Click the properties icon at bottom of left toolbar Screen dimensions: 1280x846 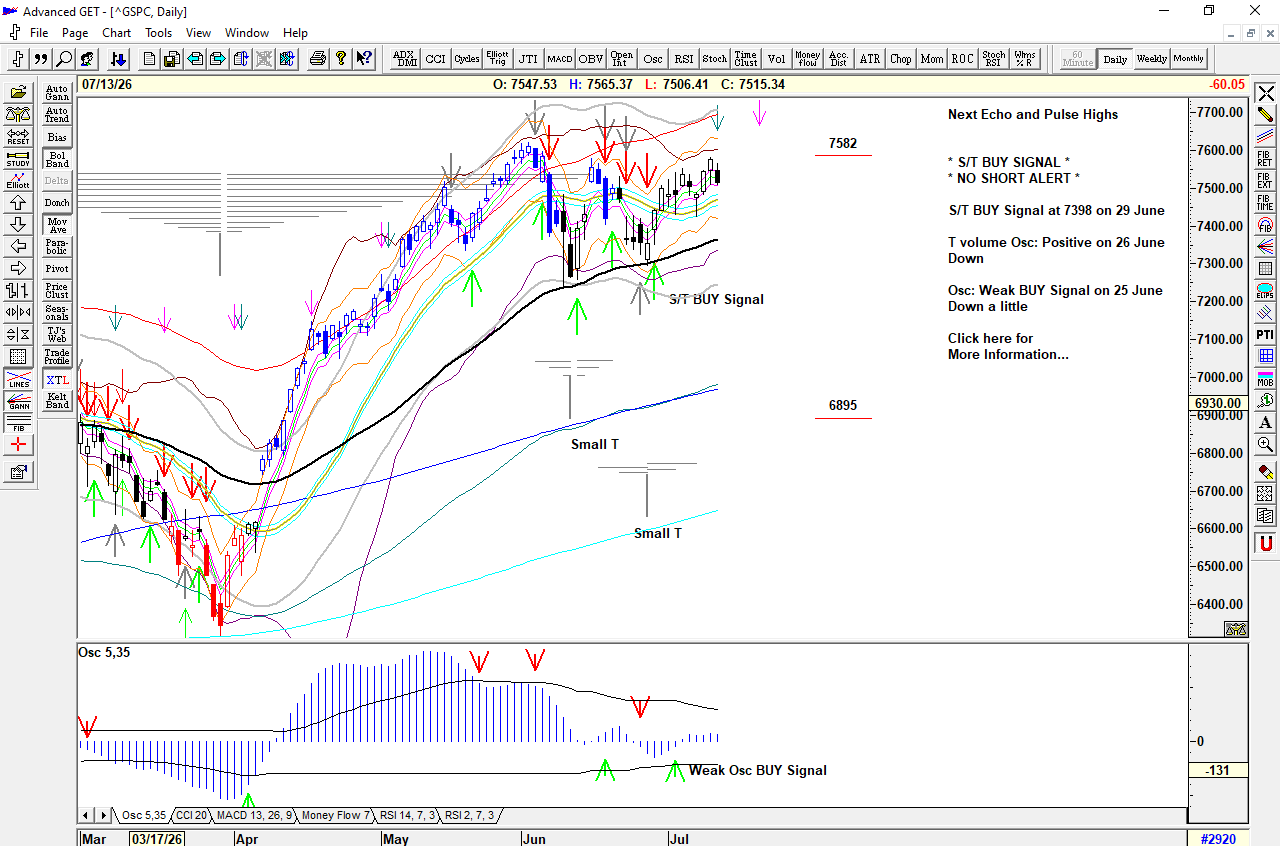coord(18,472)
